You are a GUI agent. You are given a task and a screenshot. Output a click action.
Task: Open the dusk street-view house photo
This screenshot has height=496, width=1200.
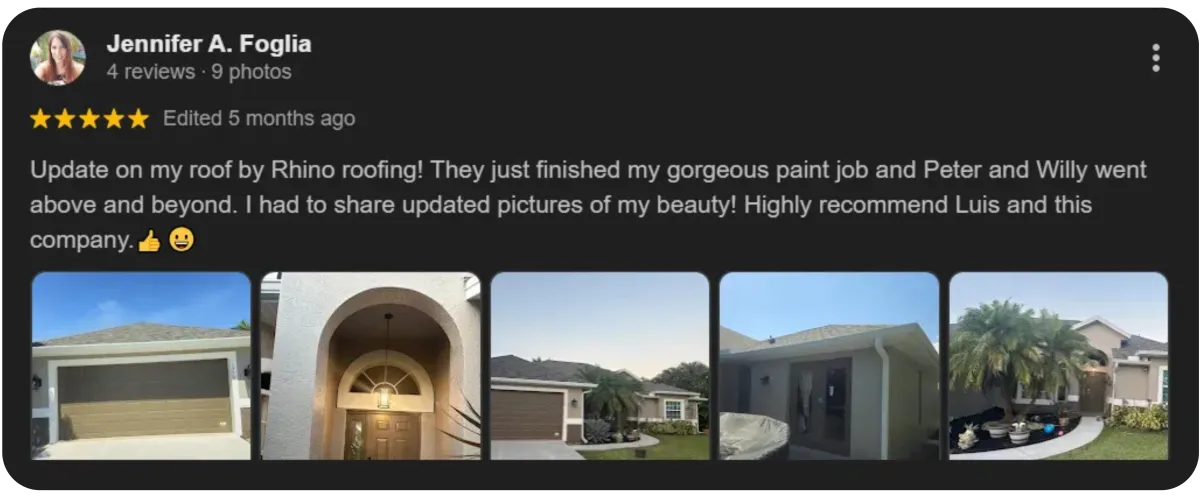tap(600, 366)
